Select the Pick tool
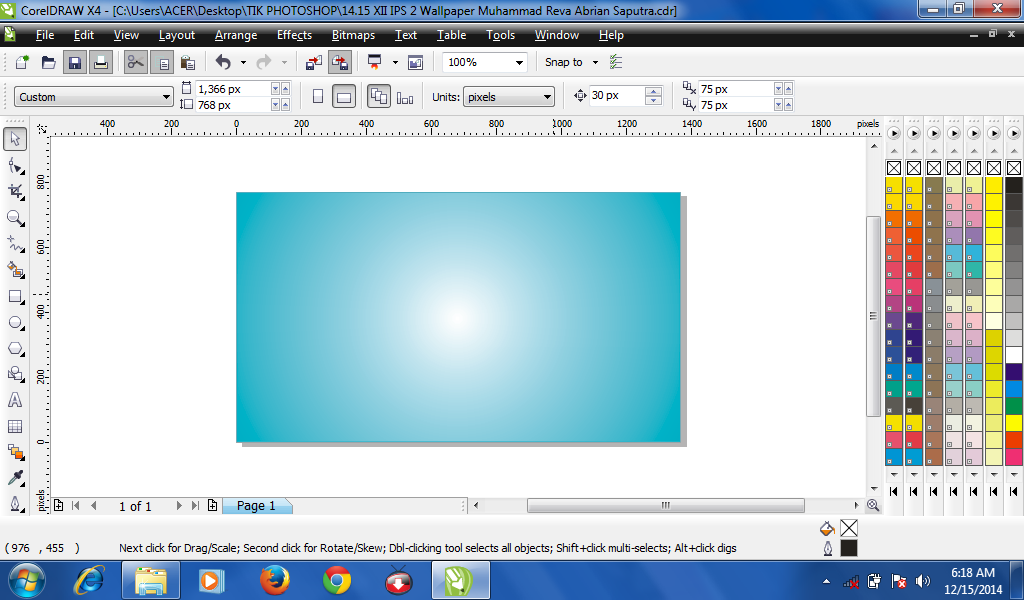The image size is (1024, 600). pos(14,139)
